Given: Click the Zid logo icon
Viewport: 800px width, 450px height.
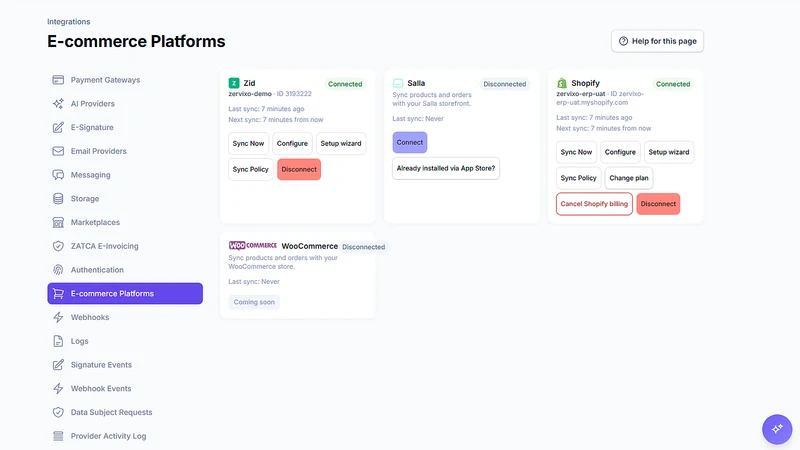Looking at the screenshot, I should [234, 83].
